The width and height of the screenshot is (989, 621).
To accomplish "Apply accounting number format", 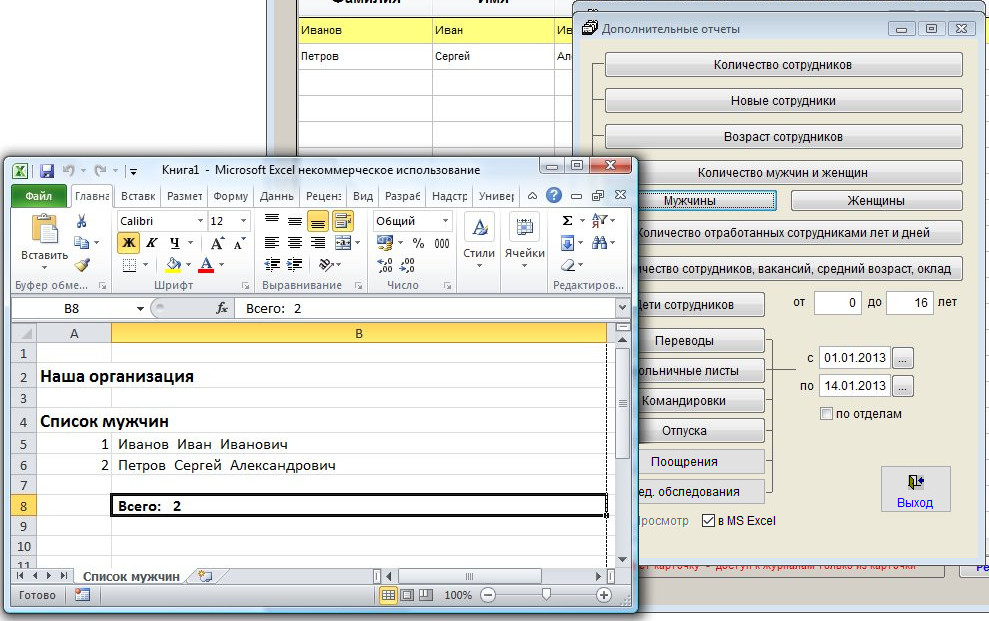I will coord(384,243).
